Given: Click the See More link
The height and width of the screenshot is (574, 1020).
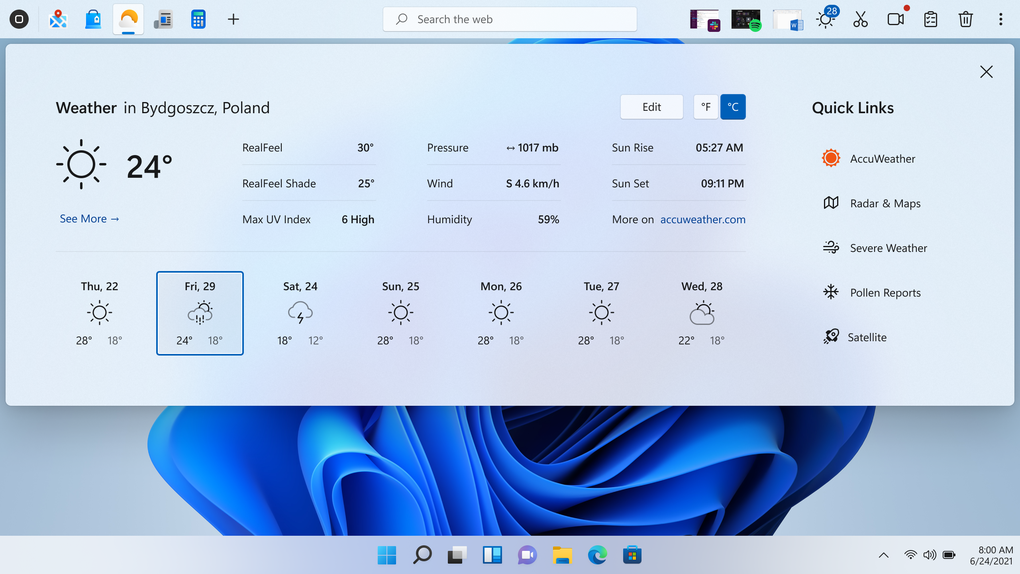Looking at the screenshot, I should 89,219.
